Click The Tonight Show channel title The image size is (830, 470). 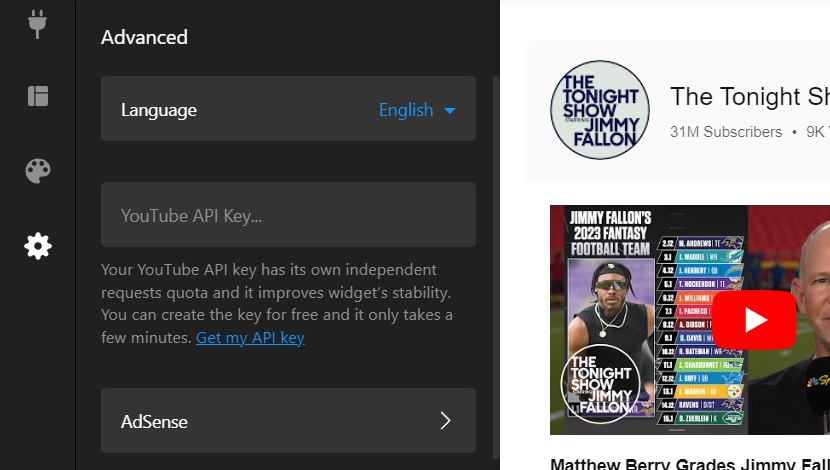[750, 96]
